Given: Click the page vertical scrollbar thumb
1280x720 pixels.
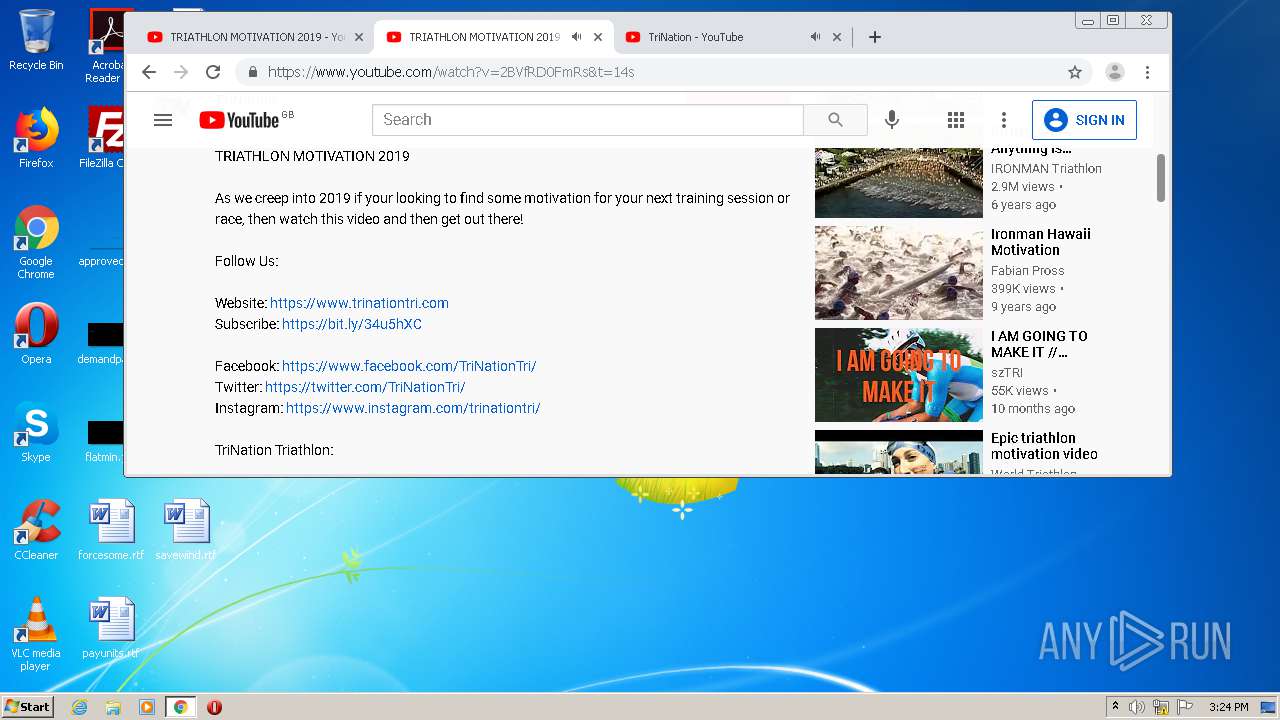Looking at the screenshot, I should pyautogui.click(x=1161, y=178).
